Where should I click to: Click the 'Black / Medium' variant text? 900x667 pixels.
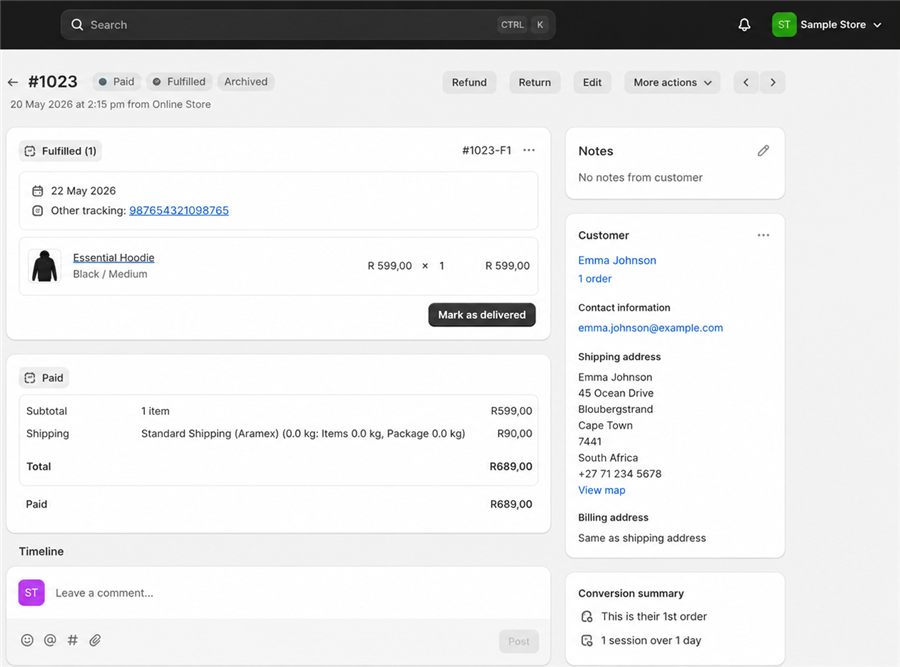[110, 274]
